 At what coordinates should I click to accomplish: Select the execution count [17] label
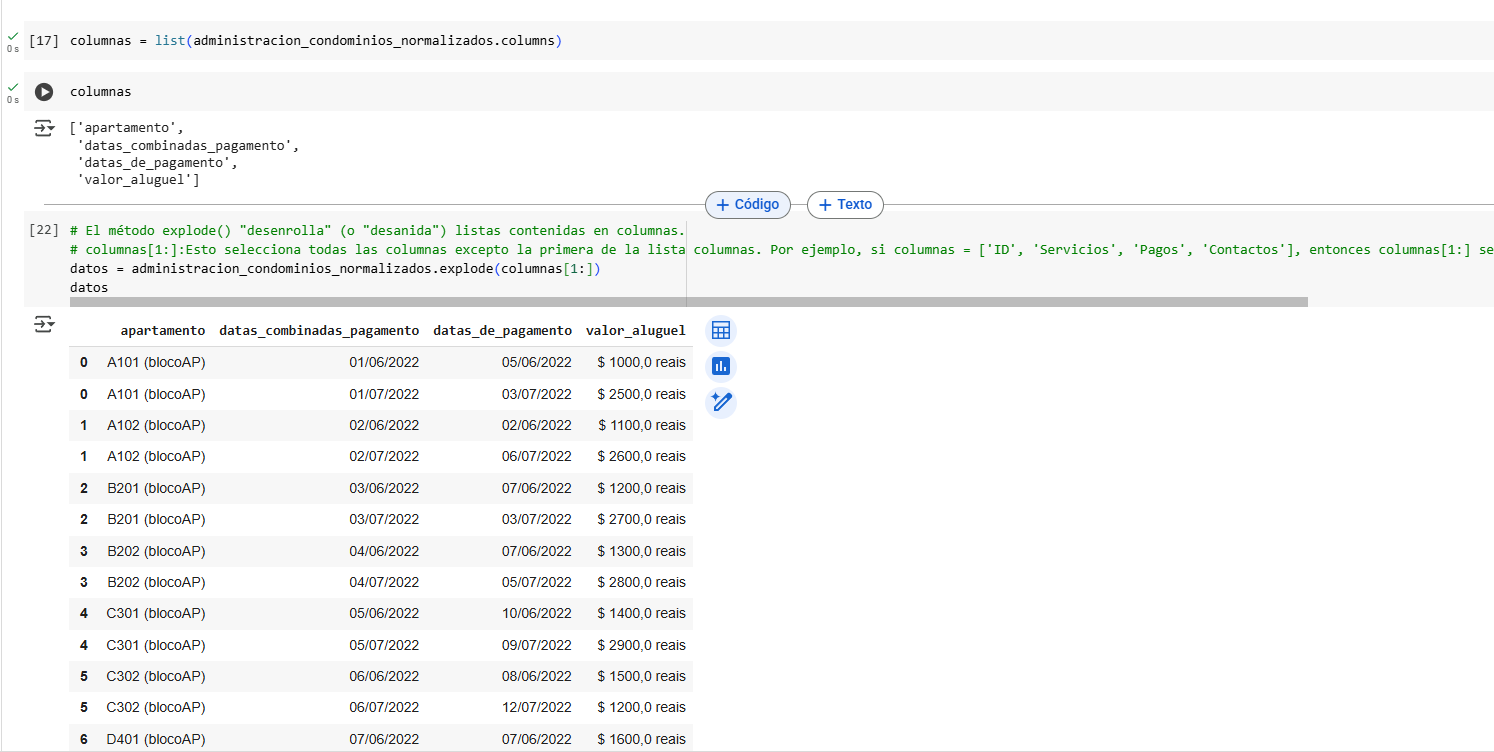[x=44, y=41]
